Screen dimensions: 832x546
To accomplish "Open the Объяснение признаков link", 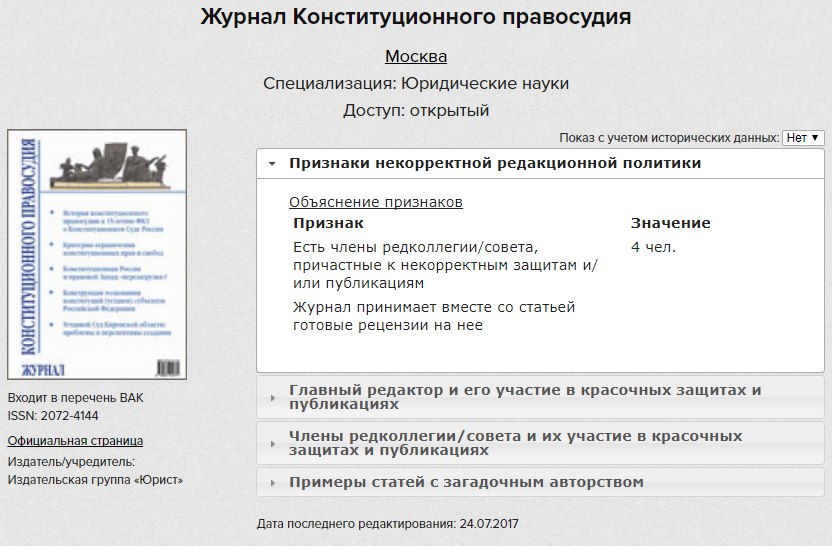I will [376, 202].
